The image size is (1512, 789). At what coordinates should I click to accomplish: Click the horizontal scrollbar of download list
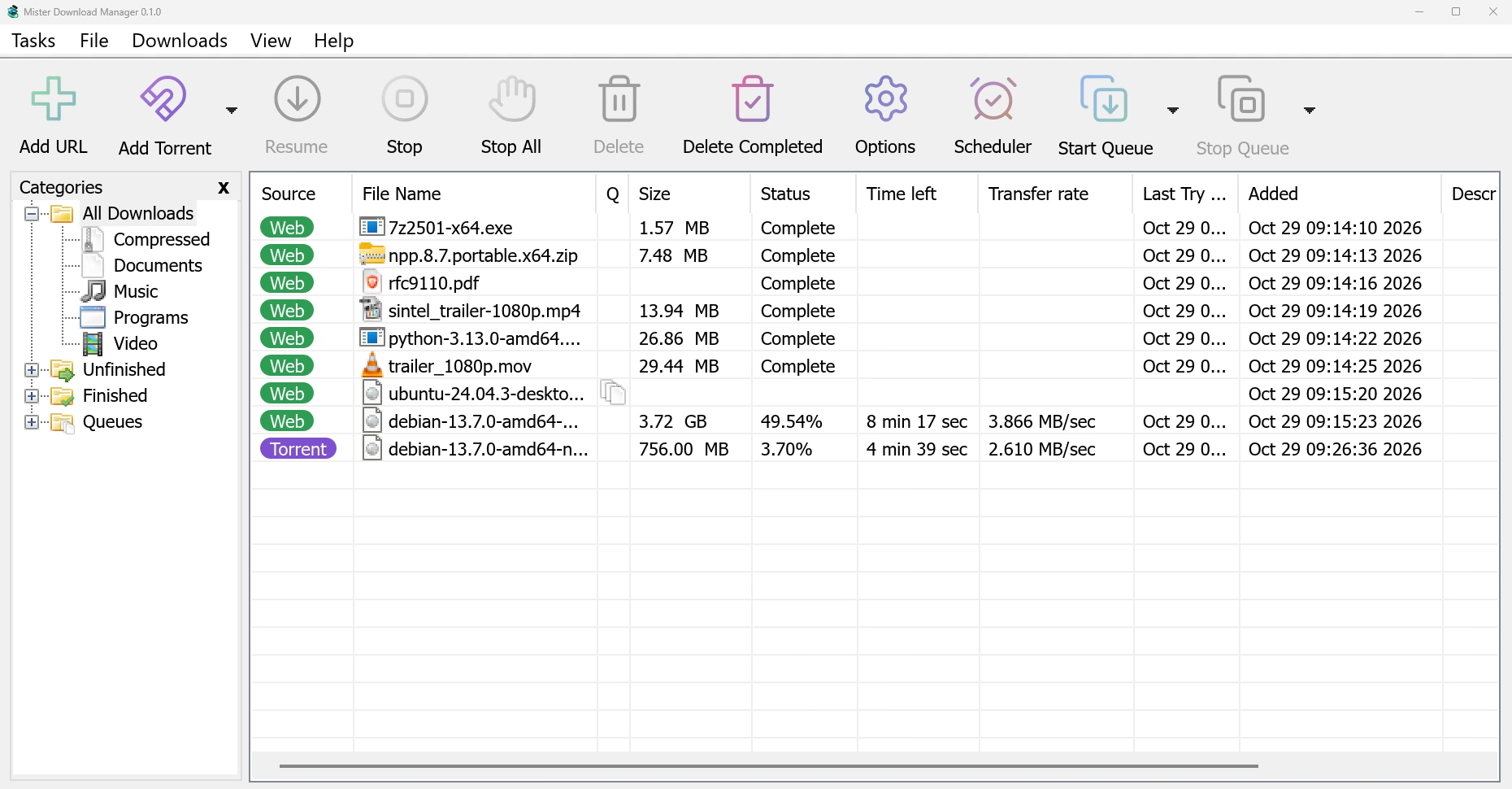pyautogui.click(x=768, y=765)
